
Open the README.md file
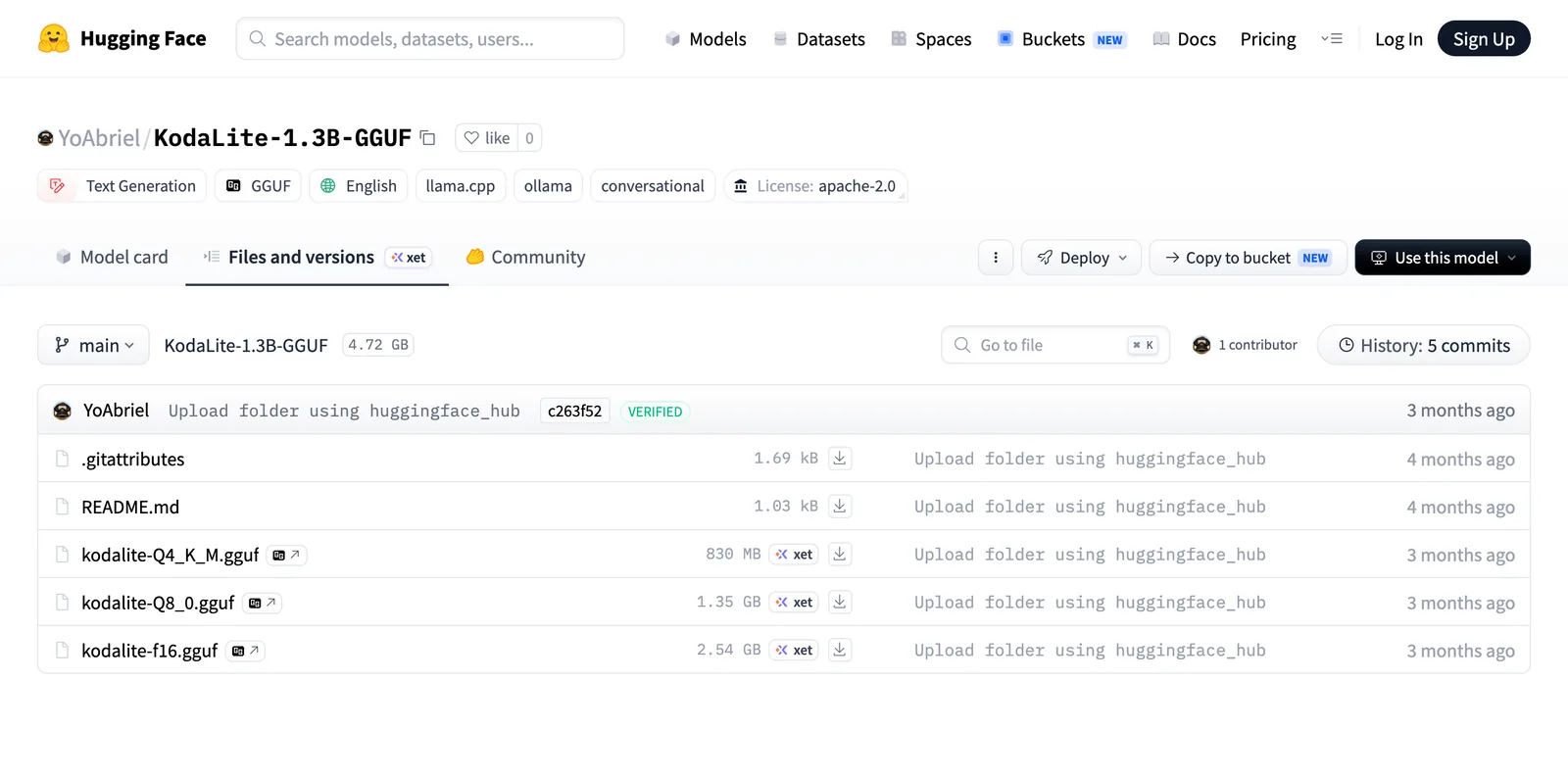pos(130,508)
